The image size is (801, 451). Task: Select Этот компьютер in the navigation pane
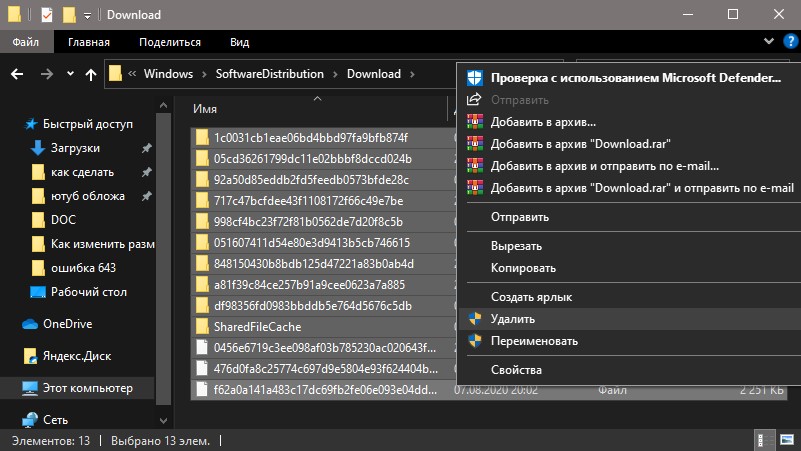coord(78,388)
